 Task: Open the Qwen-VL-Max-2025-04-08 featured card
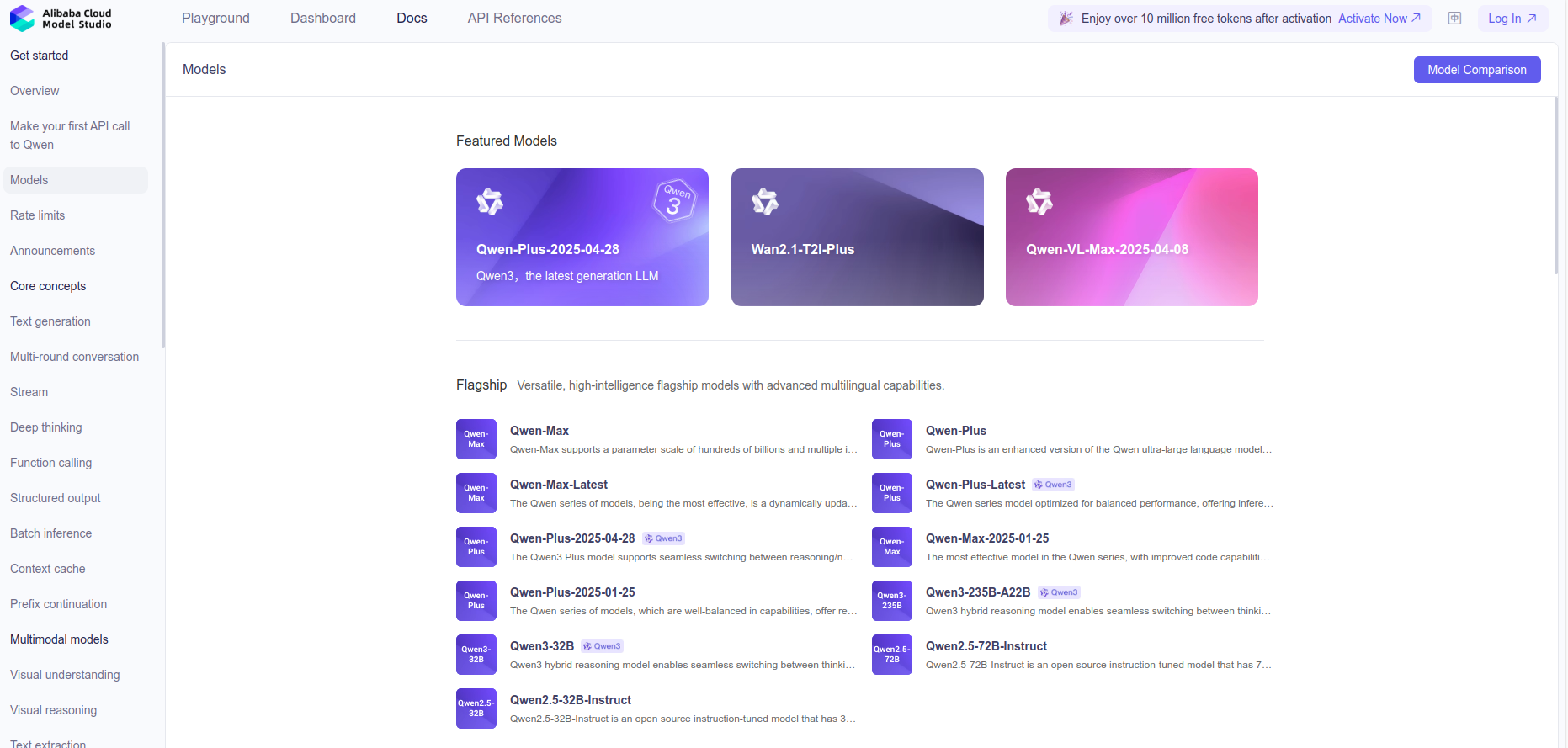tap(1132, 237)
